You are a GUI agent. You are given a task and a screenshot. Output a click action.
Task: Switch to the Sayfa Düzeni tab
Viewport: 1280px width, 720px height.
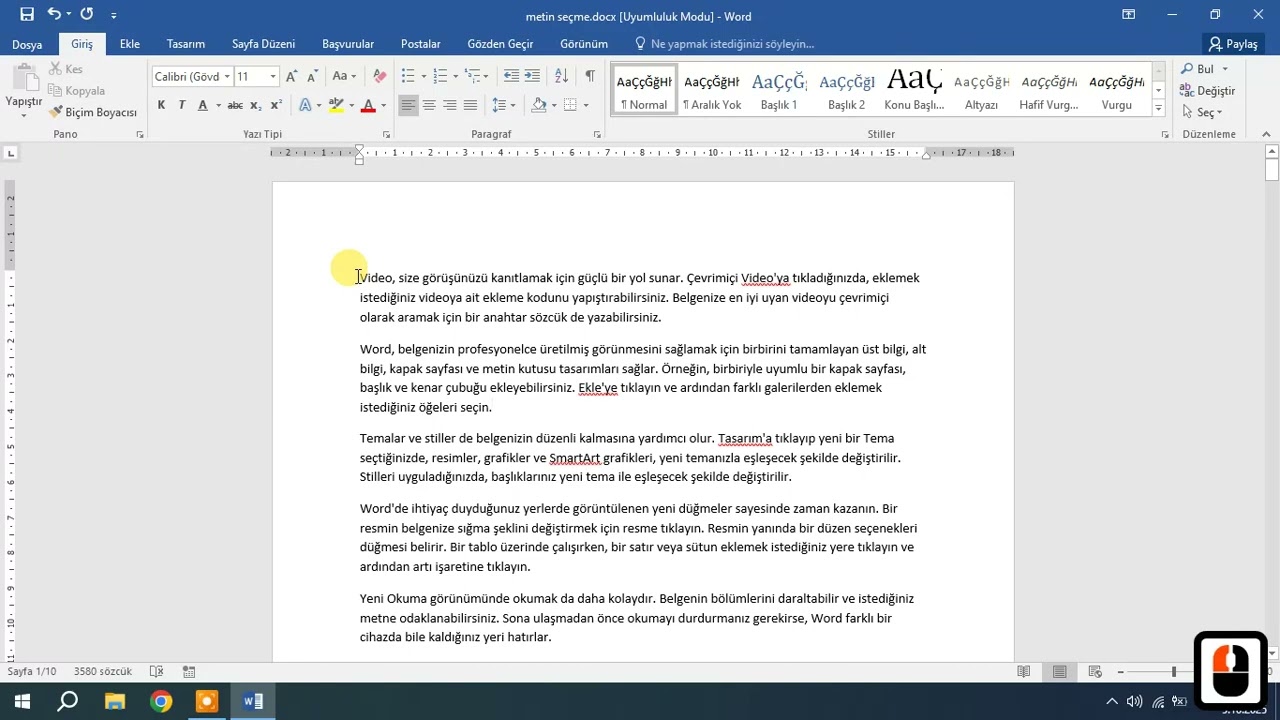point(263,44)
